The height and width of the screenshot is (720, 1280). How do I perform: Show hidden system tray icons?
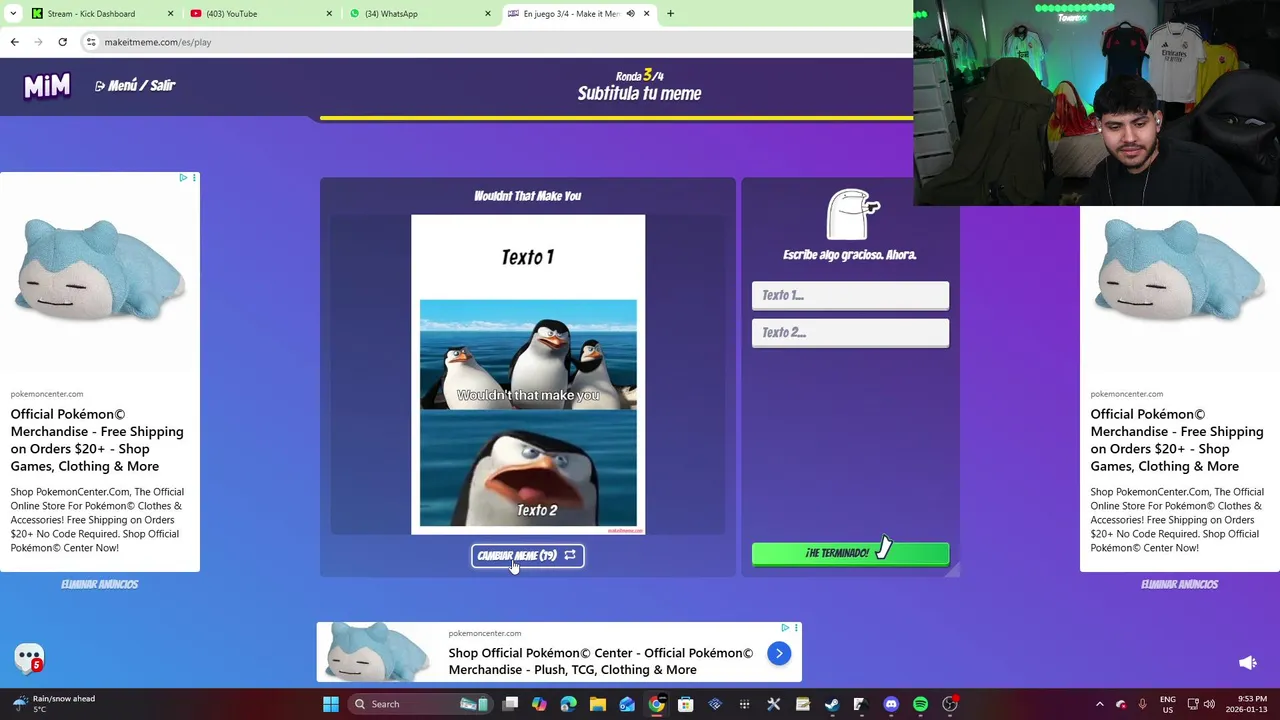1099,704
